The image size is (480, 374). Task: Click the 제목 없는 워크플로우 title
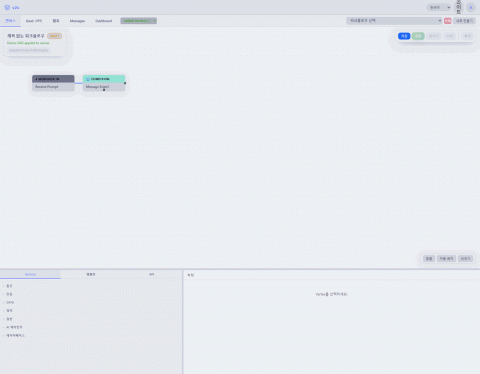point(26,36)
